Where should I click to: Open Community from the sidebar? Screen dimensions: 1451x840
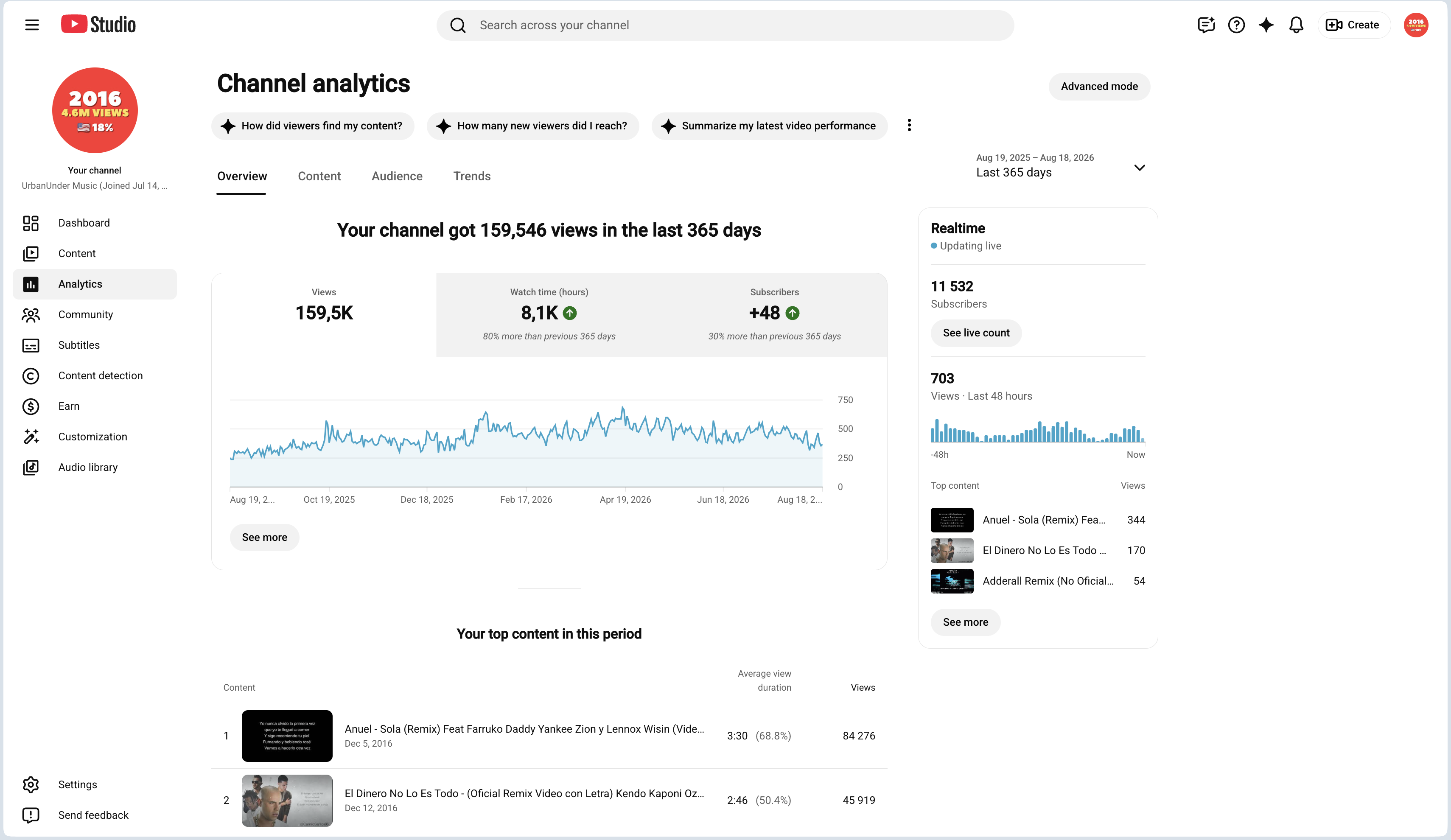(x=95, y=314)
